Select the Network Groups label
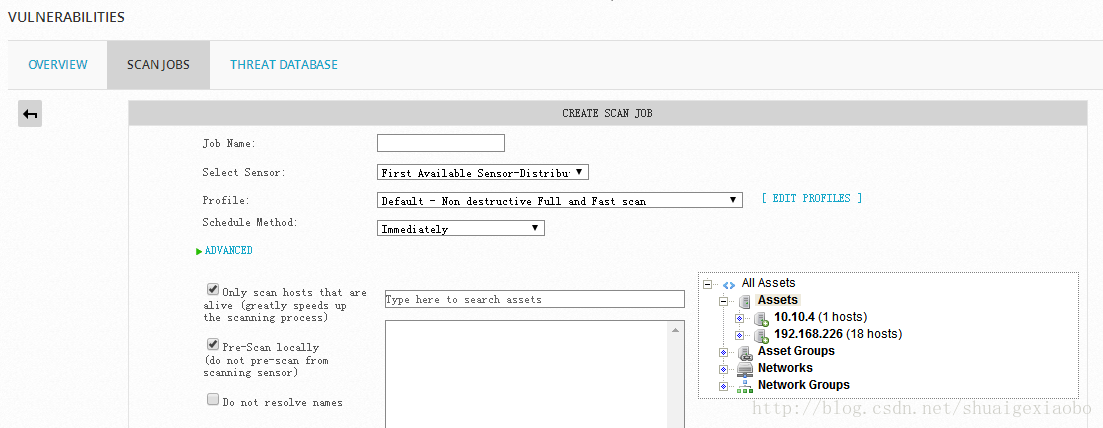Image resolution: width=1103 pixels, height=428 pixels. (803, 384)
